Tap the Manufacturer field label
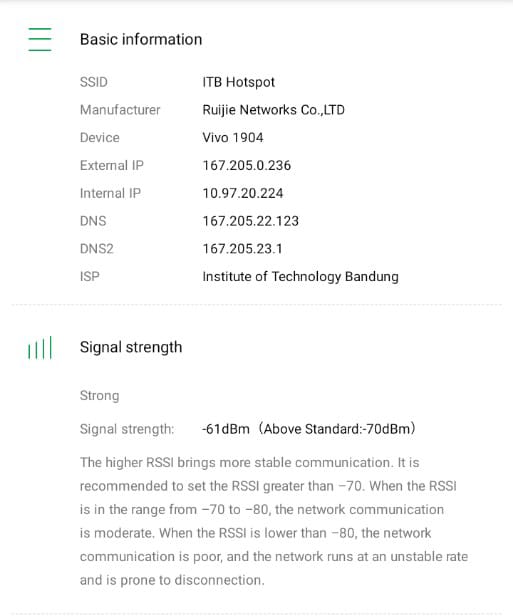 120,110
